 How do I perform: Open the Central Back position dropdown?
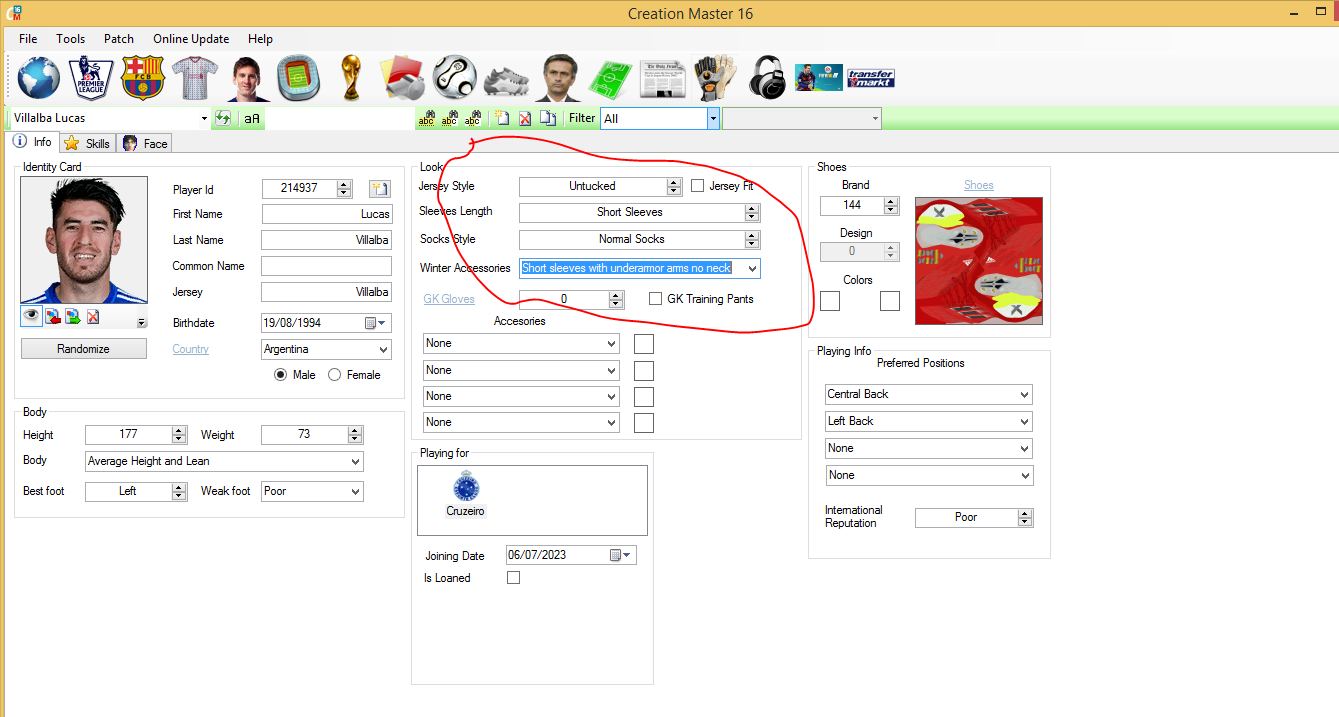(1025, 395)
